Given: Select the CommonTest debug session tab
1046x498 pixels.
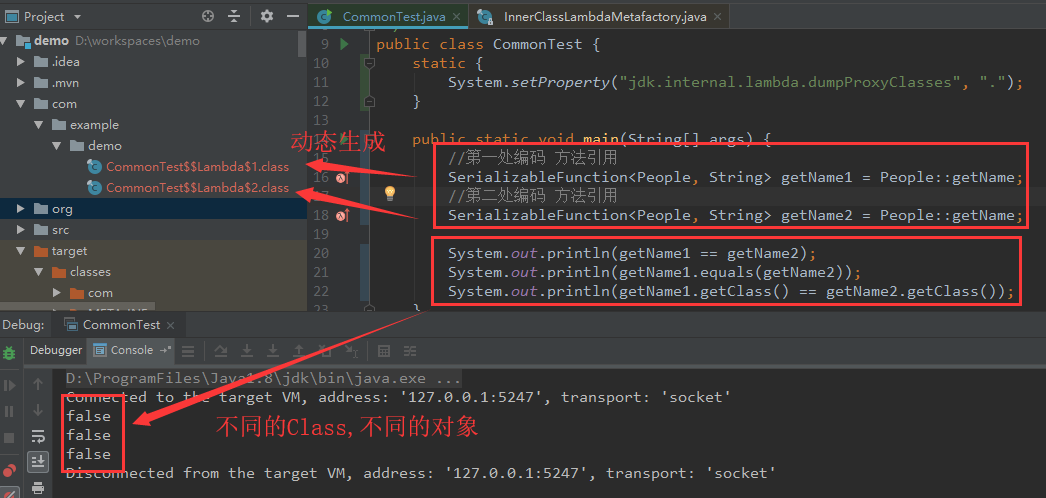Looking at the screenshot, I should [121, 325].
